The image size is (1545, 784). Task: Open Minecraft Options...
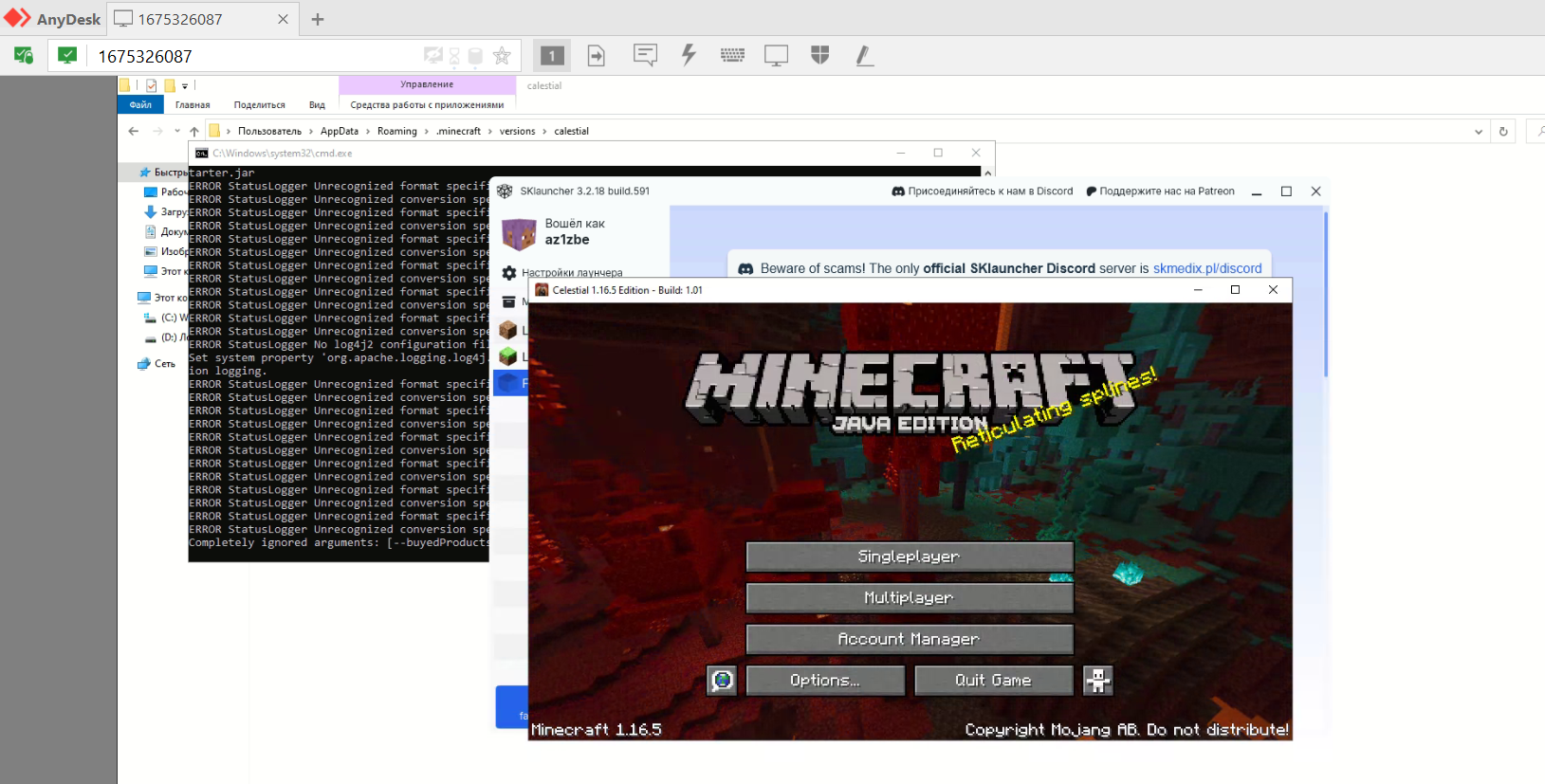click(825, 681)
